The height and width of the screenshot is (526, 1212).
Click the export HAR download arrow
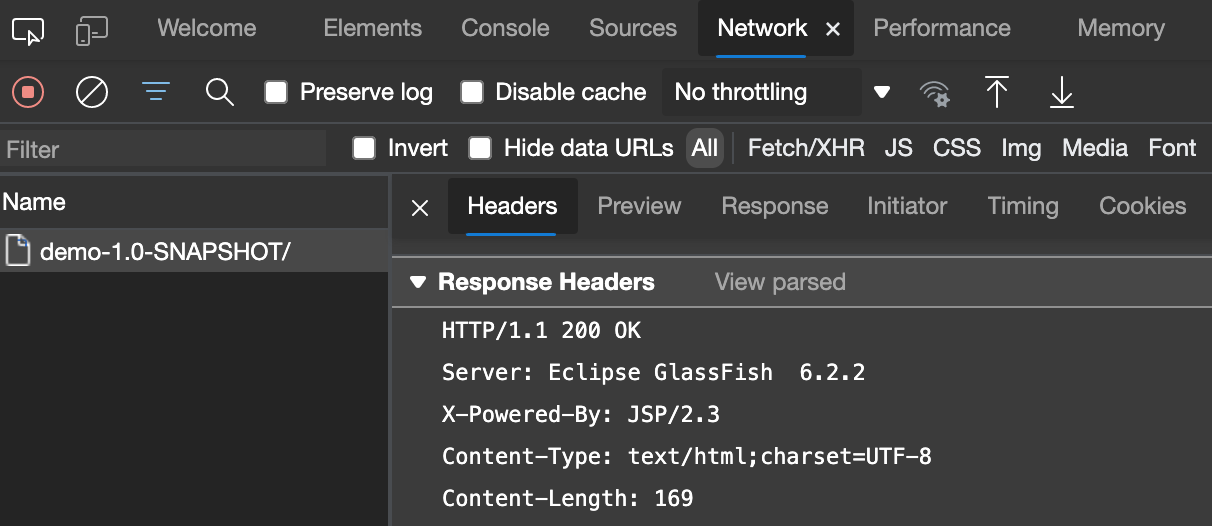pyautogui.click(x=1061, y=93)
